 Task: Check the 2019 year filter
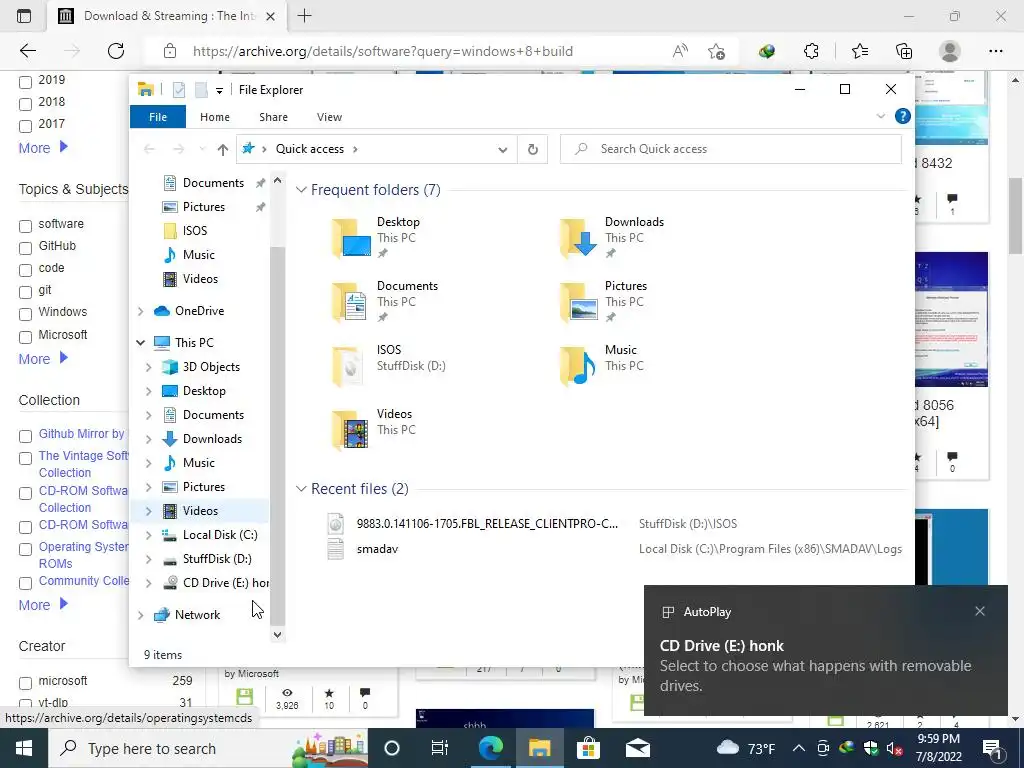[x=25, y=82]
